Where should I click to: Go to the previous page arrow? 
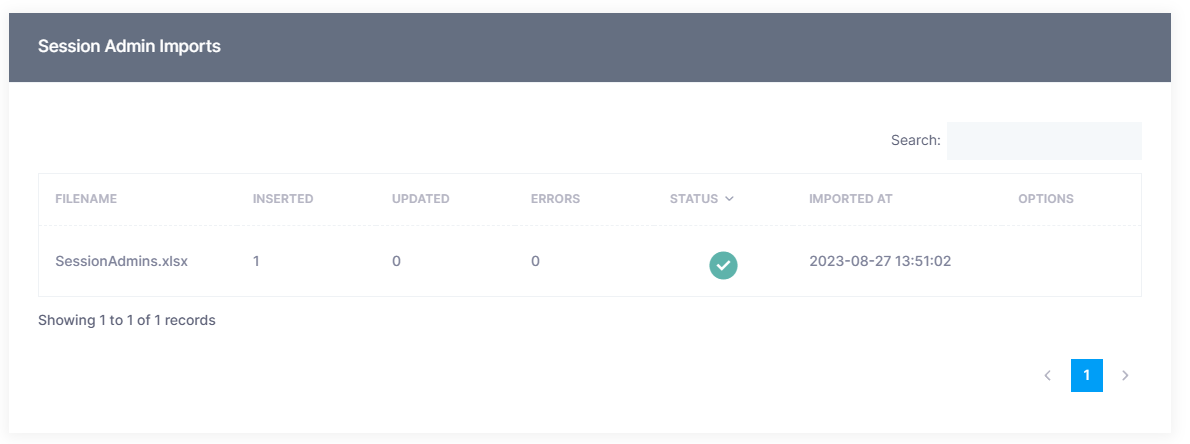1047,376
